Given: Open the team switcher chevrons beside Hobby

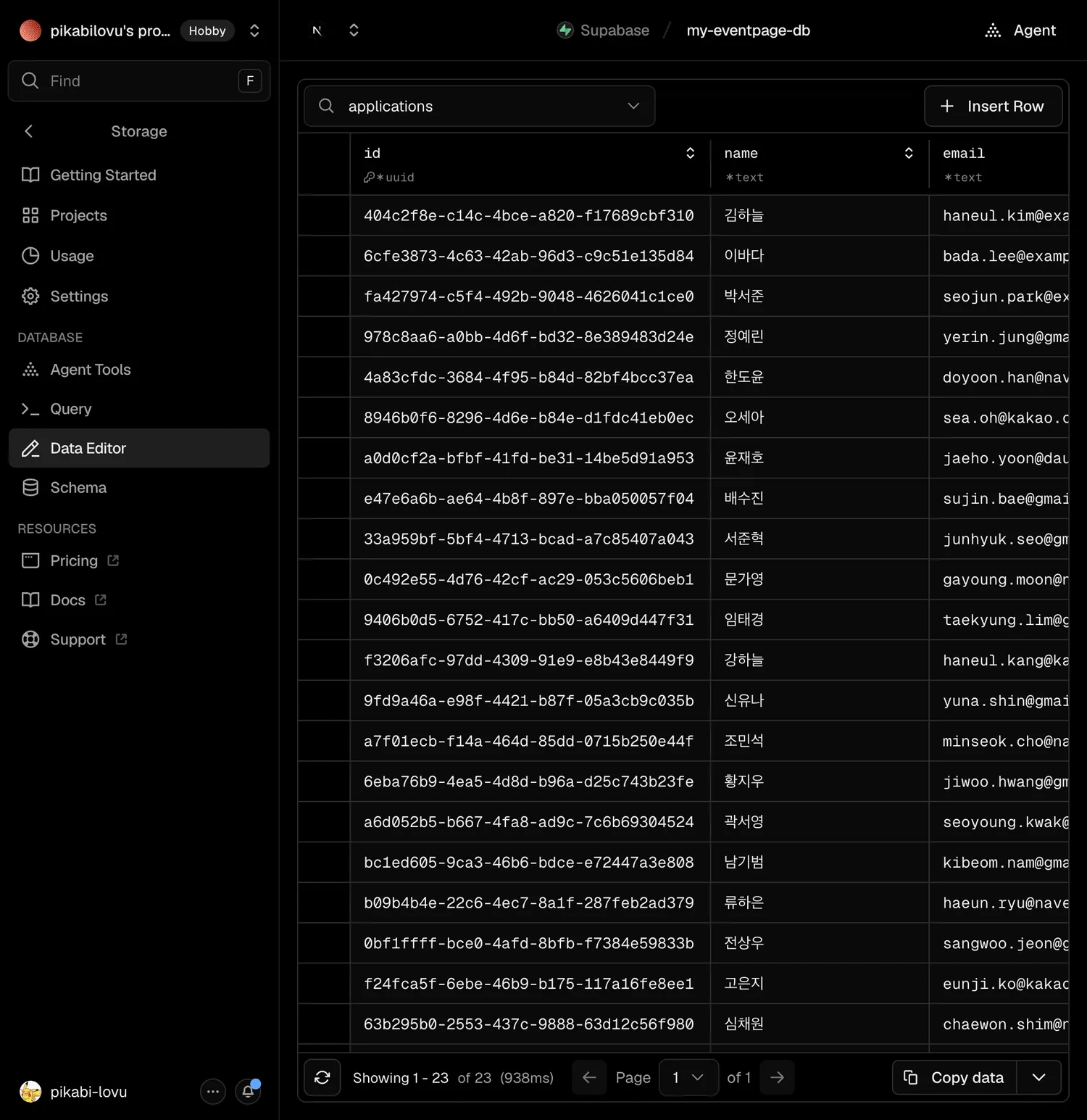Looking at the screenshot, I should click(x=254, y=30).
